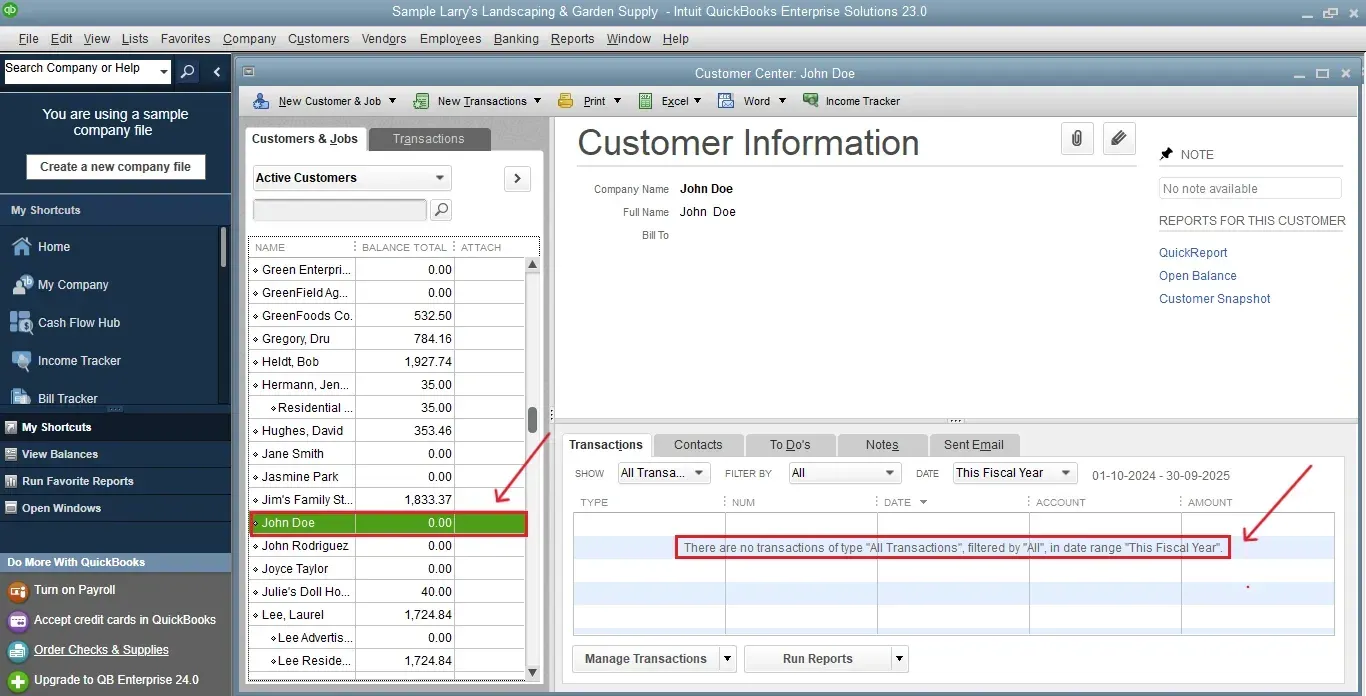Click the customer search input field

click(340, 210)
